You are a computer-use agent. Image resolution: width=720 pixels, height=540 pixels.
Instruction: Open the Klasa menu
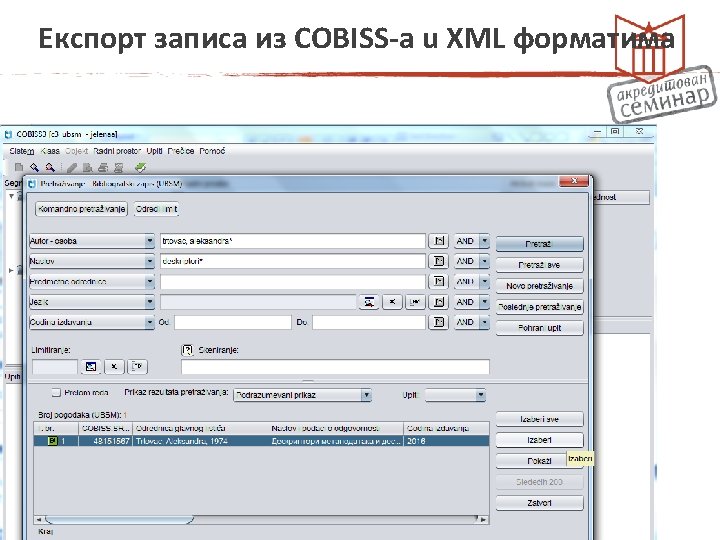click(x=50, y=151)
